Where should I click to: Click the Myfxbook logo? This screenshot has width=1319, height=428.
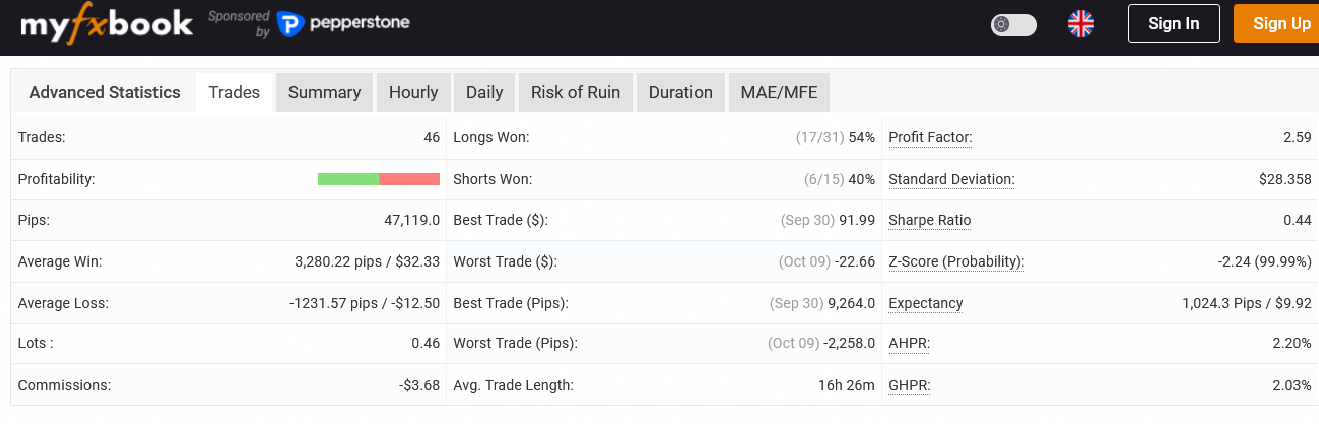(x=106, y=24)
